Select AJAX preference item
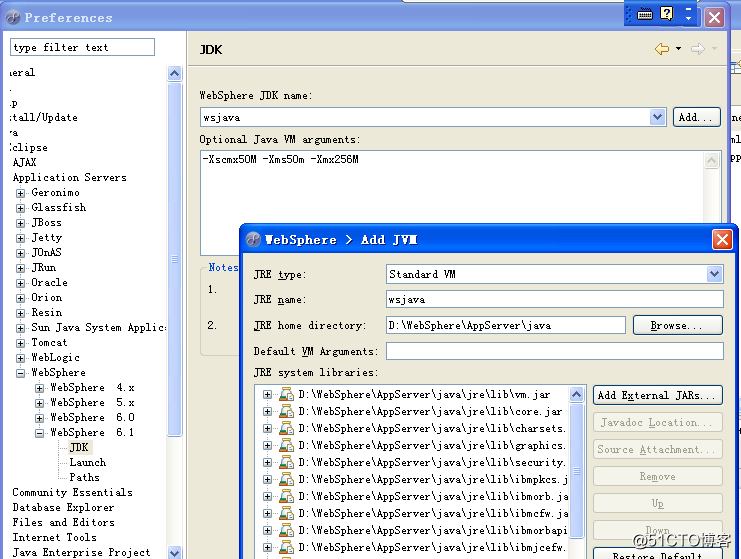Viewport: 741px width, 559px height. pos(25,163)
